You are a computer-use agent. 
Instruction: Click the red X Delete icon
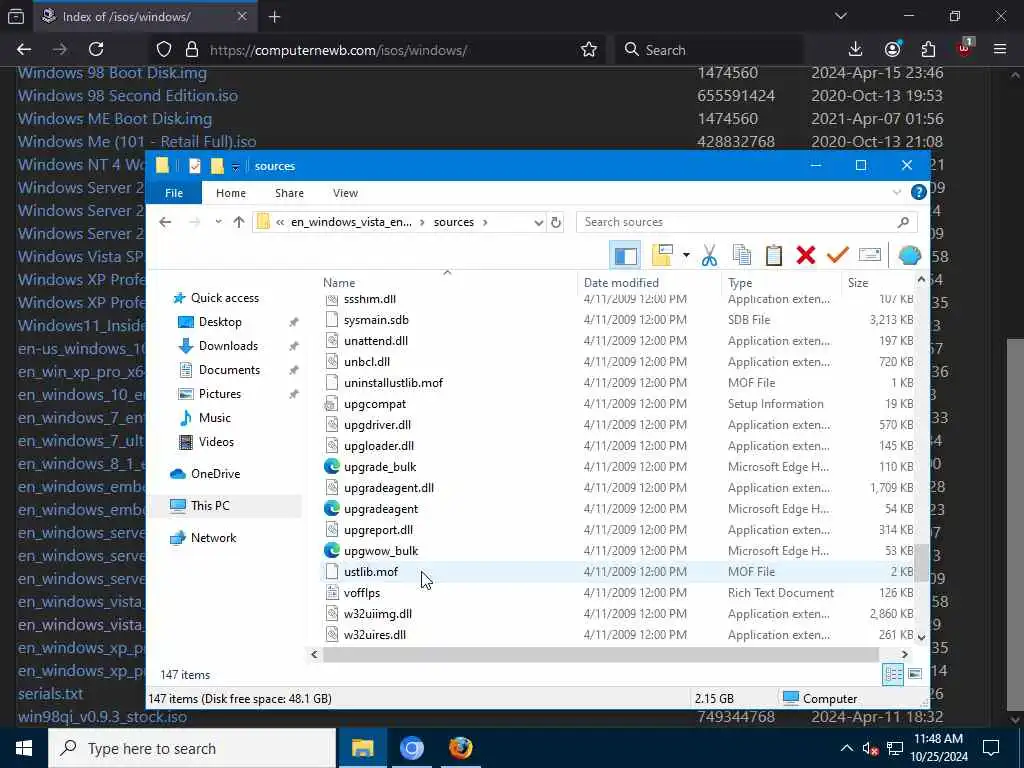coord(805,255)
